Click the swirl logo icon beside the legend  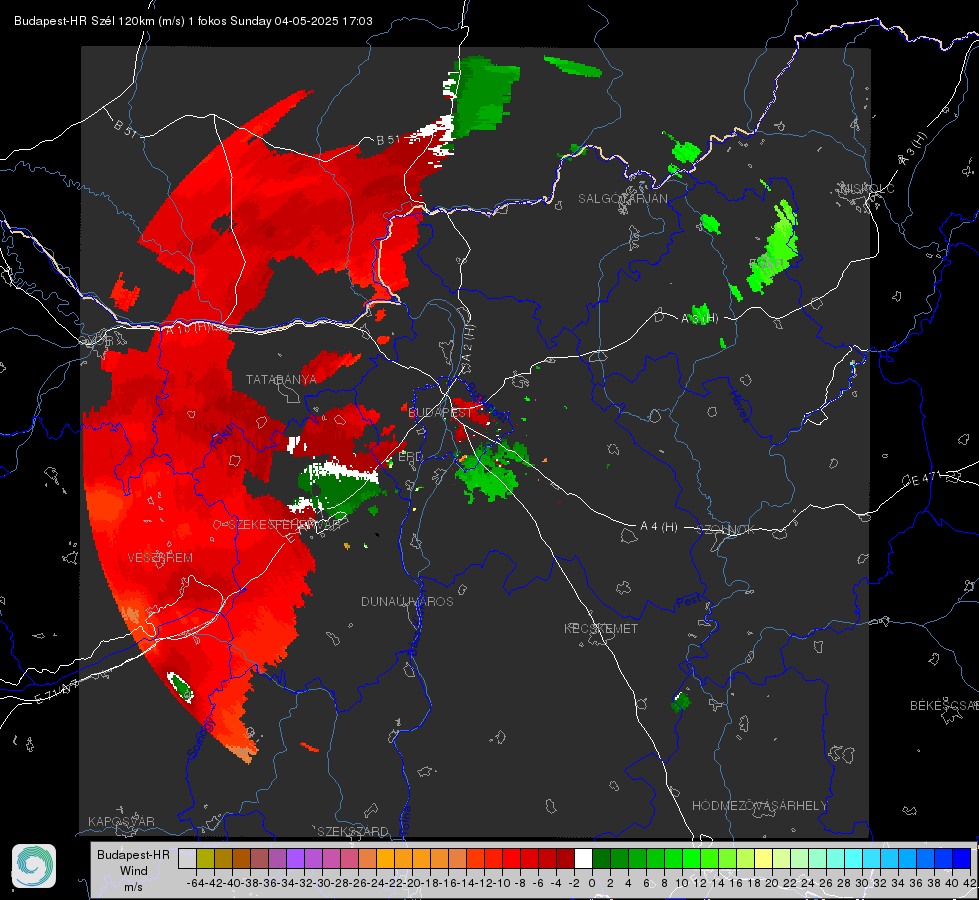pyautogui.click(x=34, y=866)
